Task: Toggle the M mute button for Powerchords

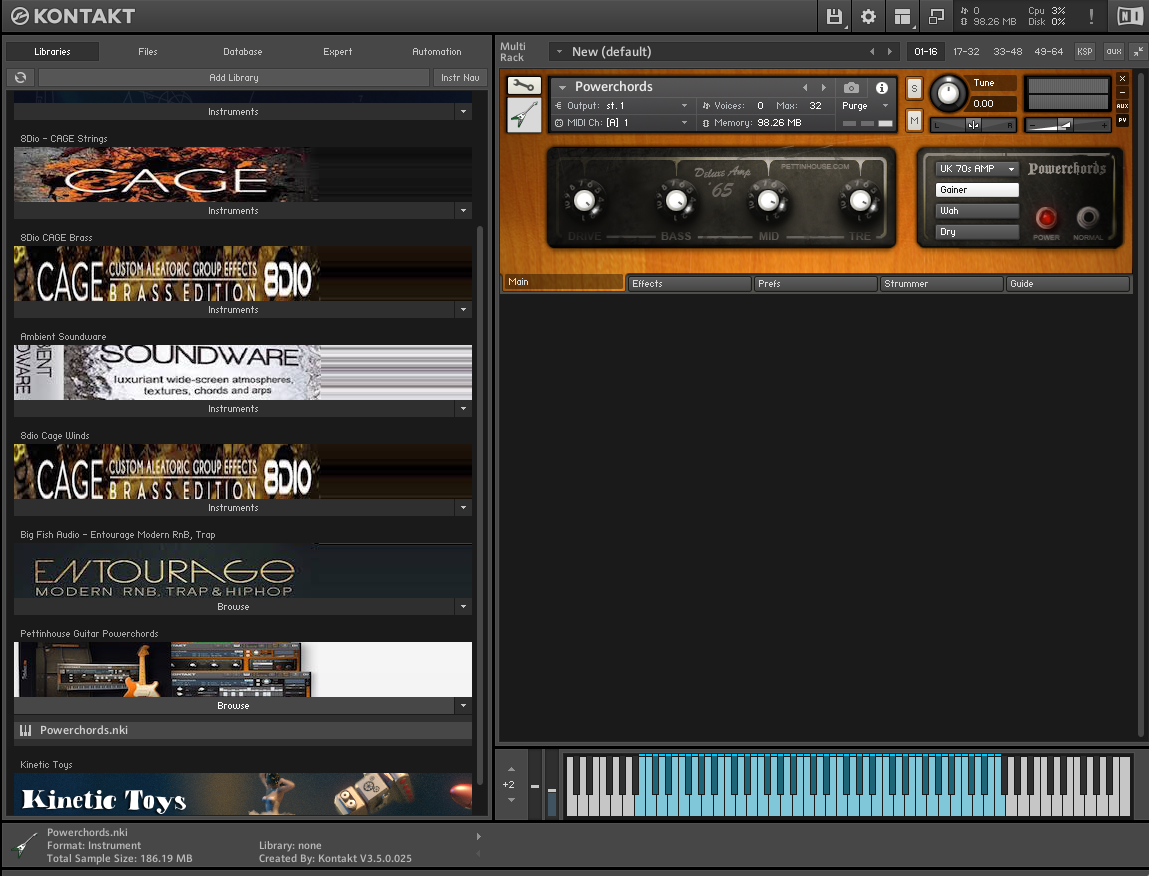Action: 914,120
